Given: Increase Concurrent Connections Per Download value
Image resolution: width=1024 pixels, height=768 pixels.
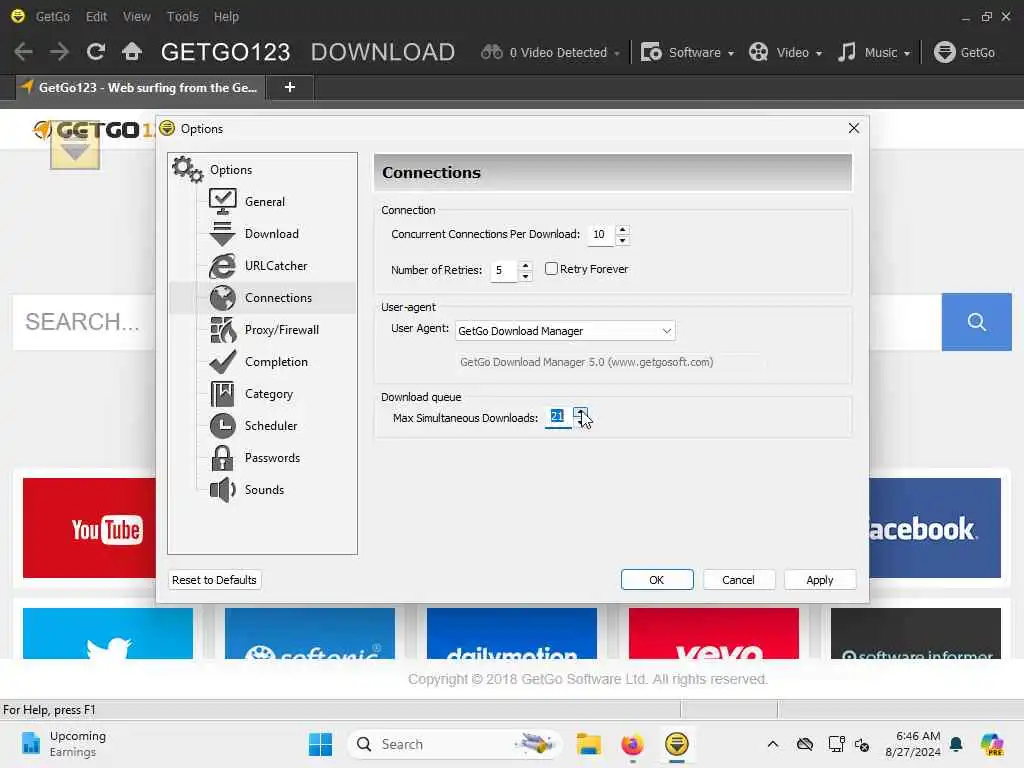Looking at the screenshot, I should [622, 230].
